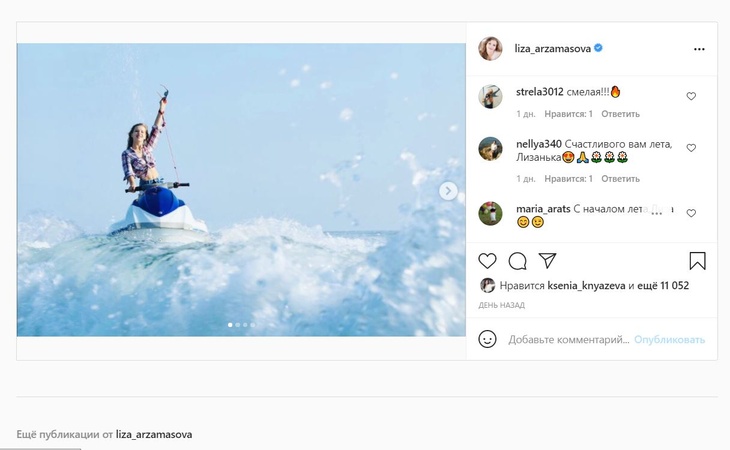730x450 pixels.
Task: Share post via paper plane icon
Action: 547,261
